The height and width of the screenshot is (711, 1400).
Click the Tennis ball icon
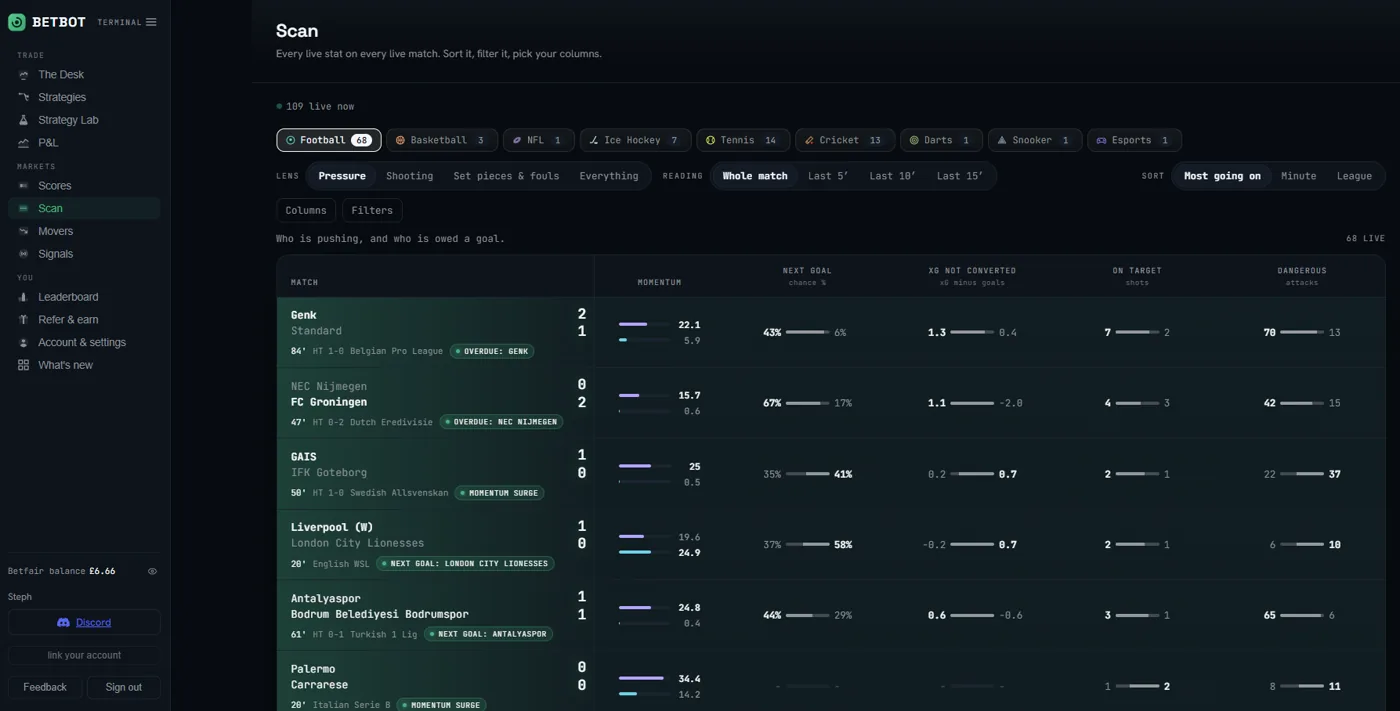[x=711, y=140]
